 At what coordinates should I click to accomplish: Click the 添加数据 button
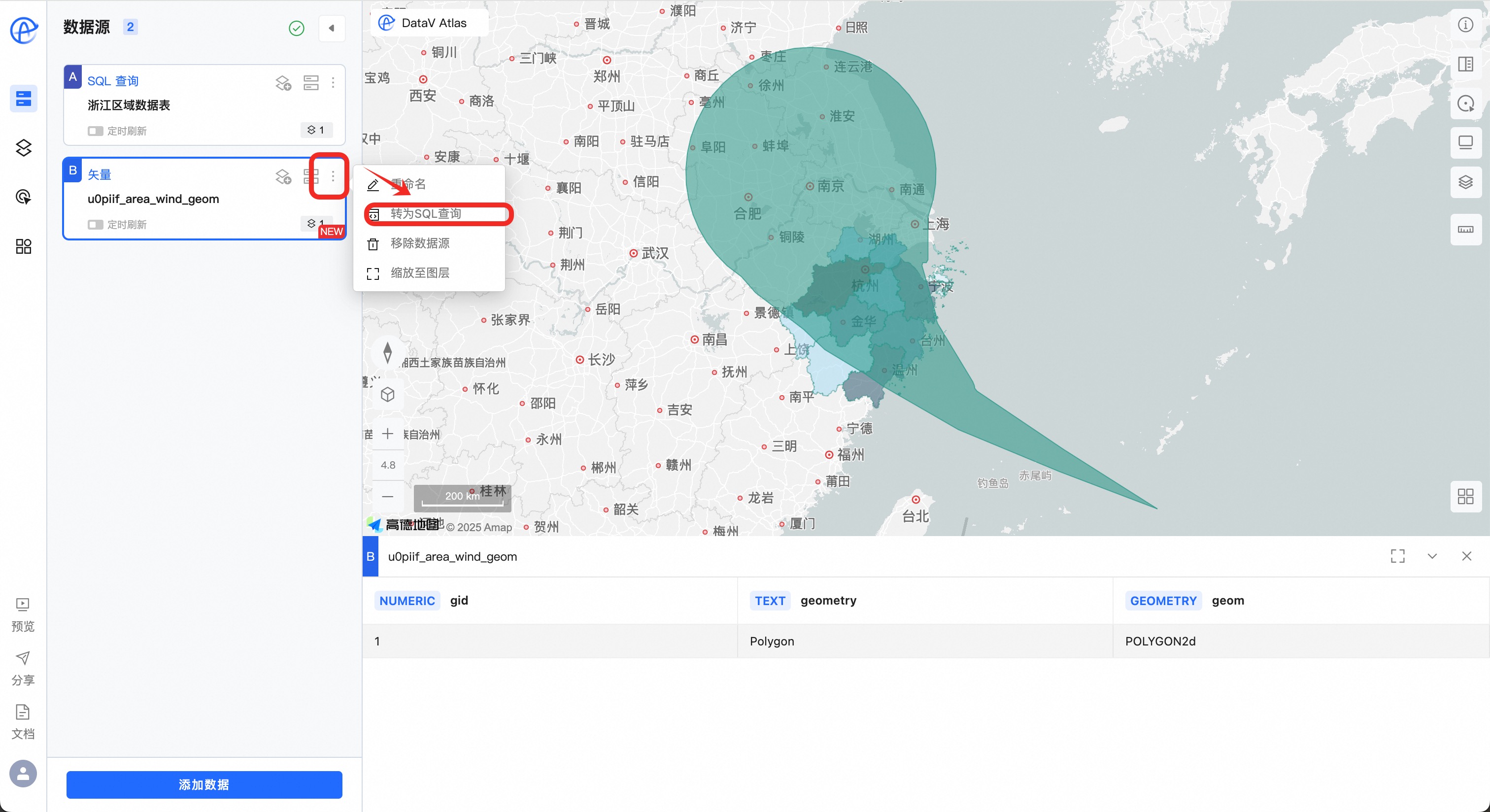coord(204,785)
